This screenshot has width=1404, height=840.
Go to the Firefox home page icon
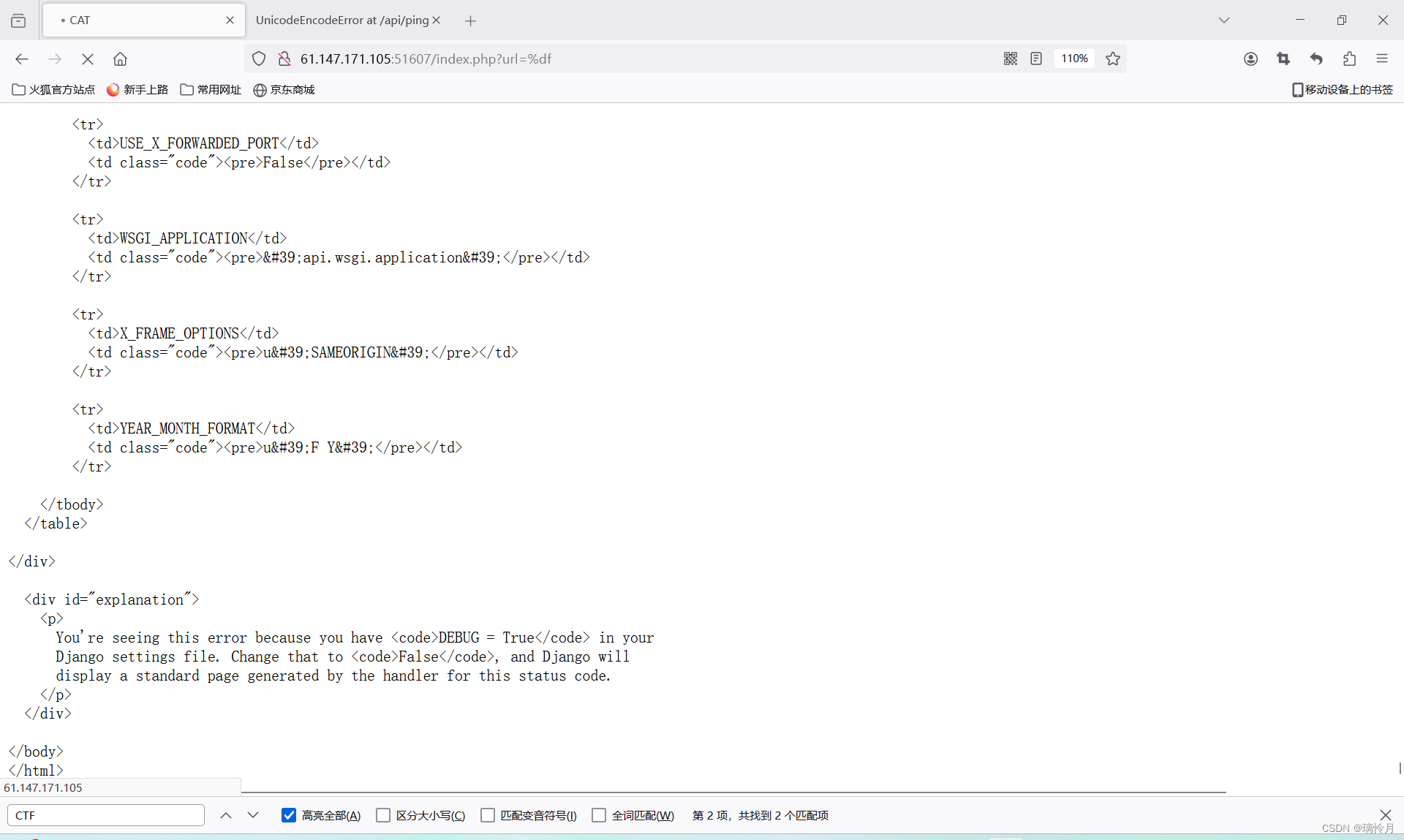point(120,58)
